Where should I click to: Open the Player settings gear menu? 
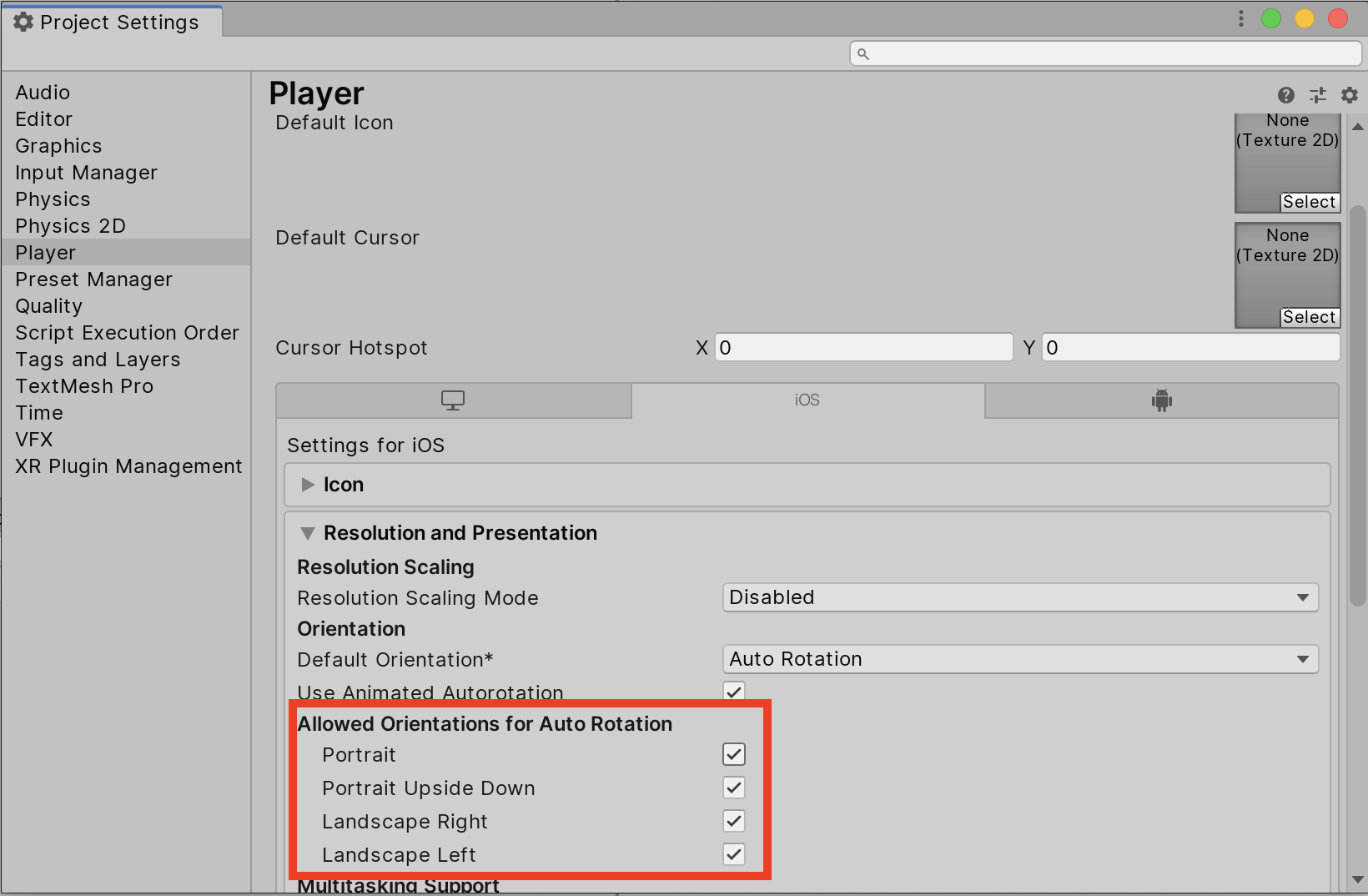coord(1350,95)
